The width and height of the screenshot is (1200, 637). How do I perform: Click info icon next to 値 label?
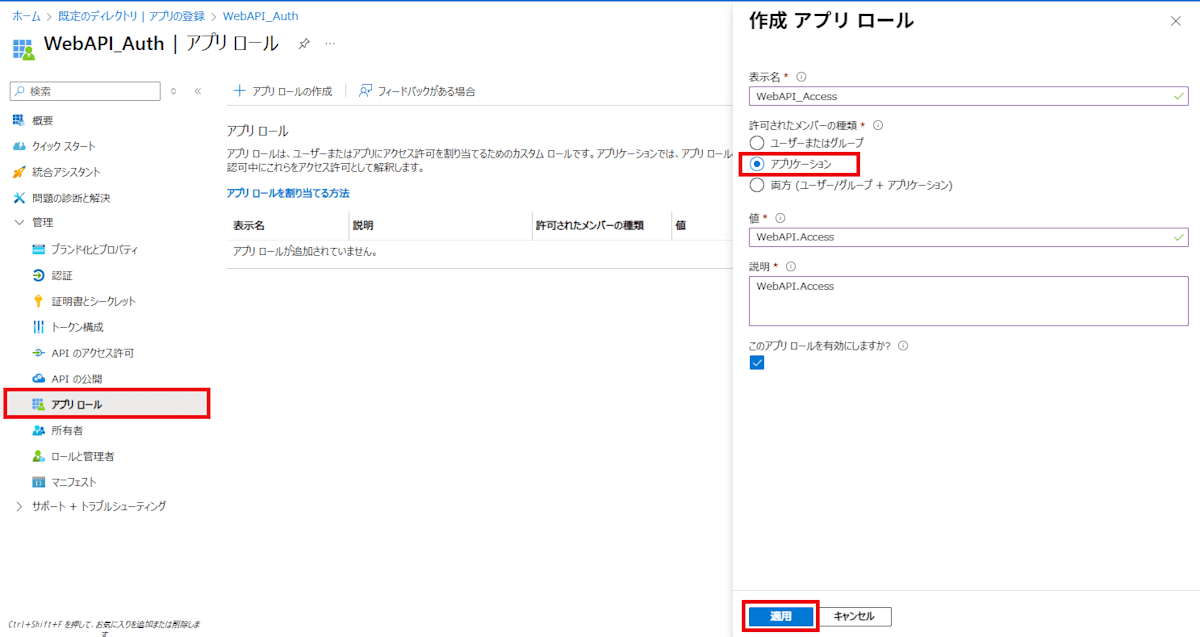(780, 217)
